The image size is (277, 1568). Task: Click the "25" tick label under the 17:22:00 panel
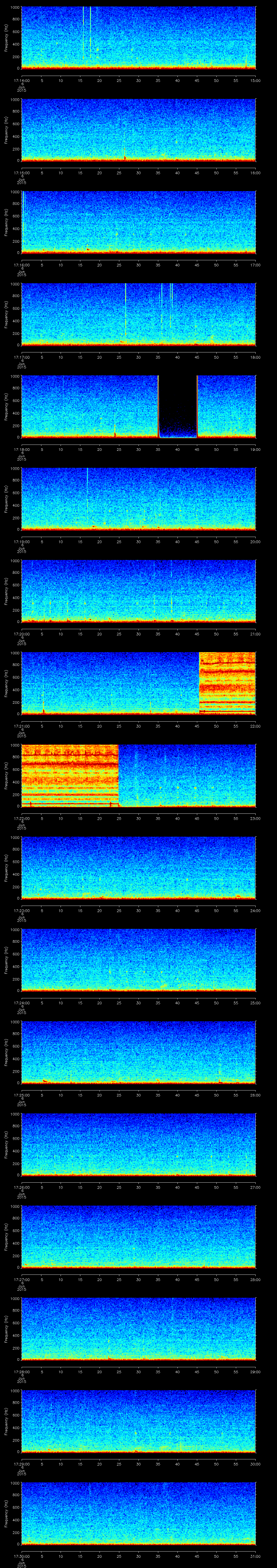click(x=119, y=818)
